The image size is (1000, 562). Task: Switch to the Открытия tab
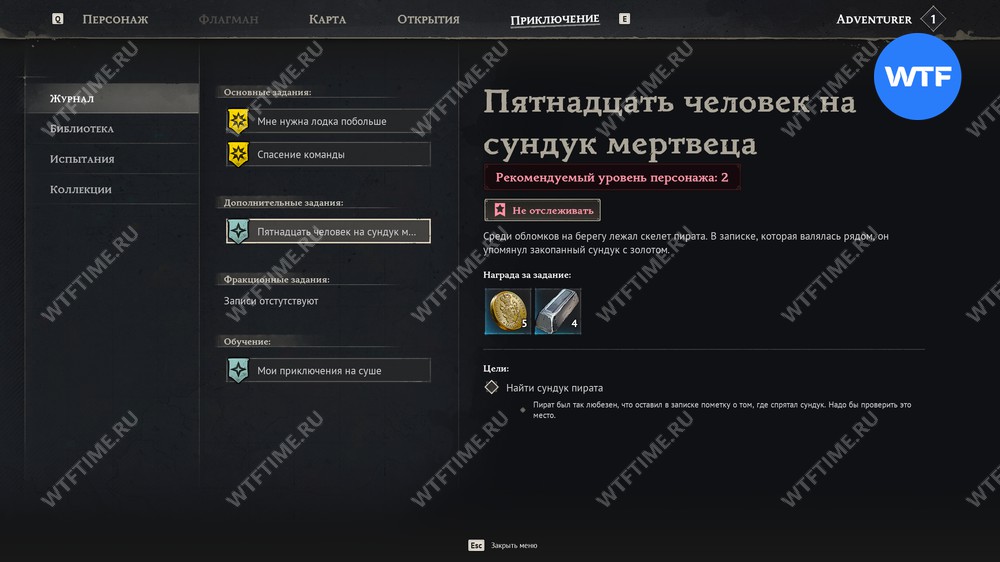pyautogui.click(x=428, y=19)
